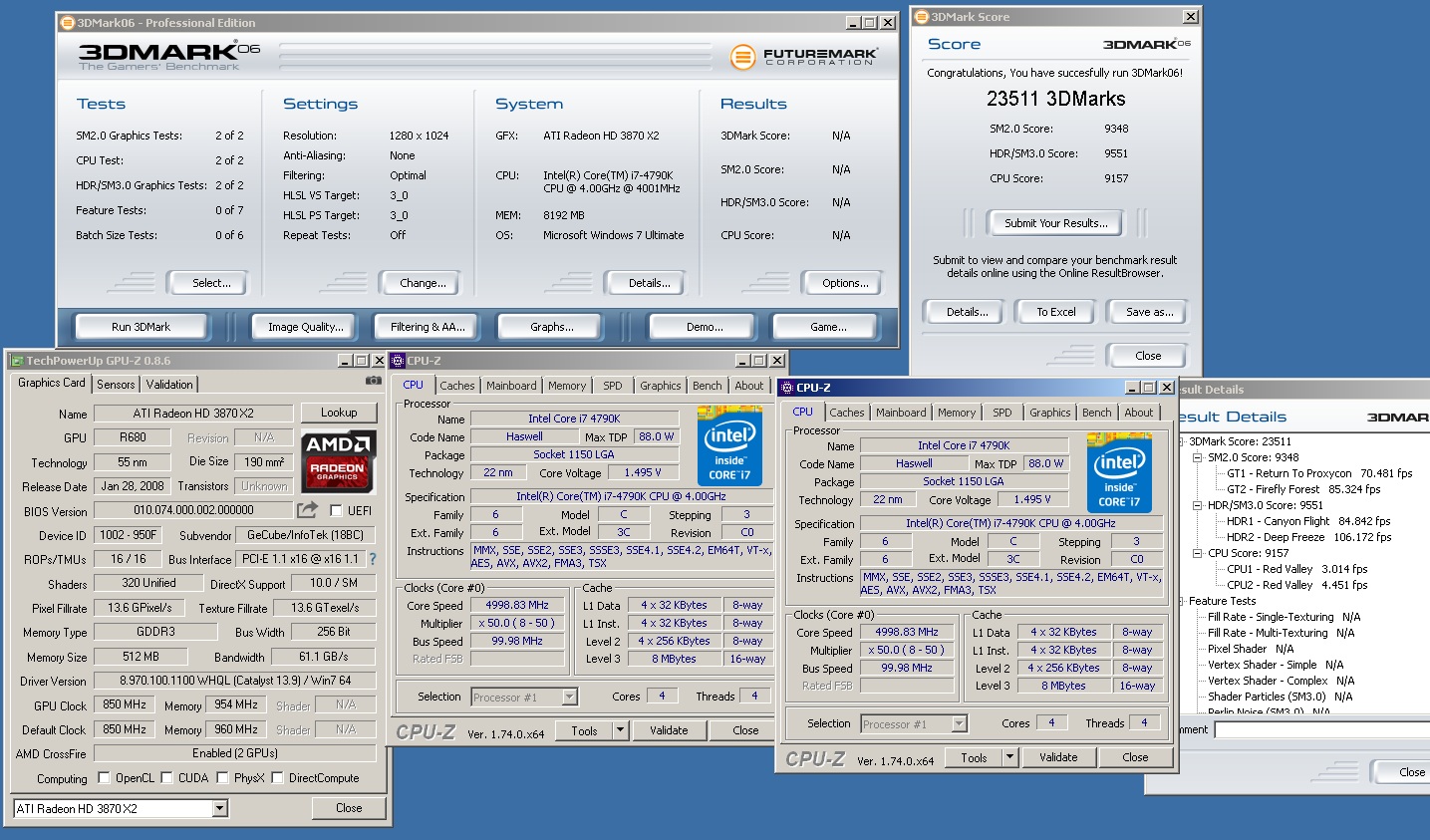Click the Graphs... button
The image size is (1430, 840).
[552, 327]
